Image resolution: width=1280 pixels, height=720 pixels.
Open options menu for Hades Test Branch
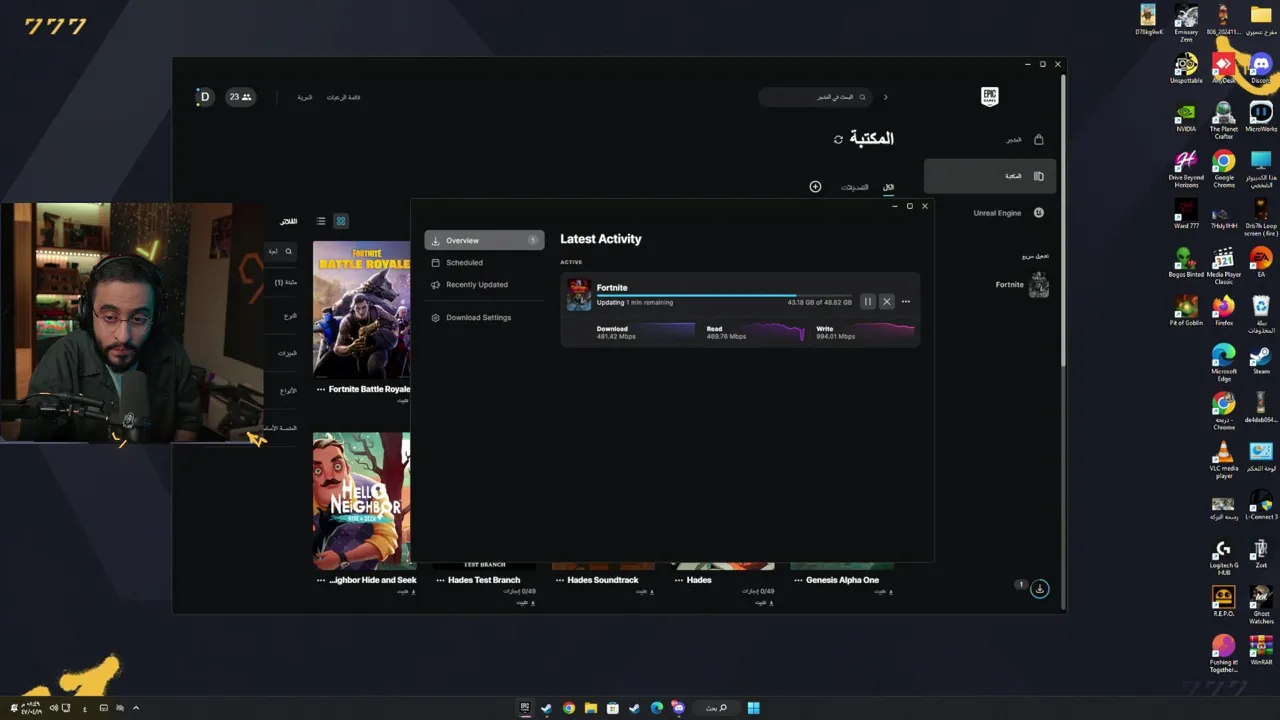tap(440, 580)
